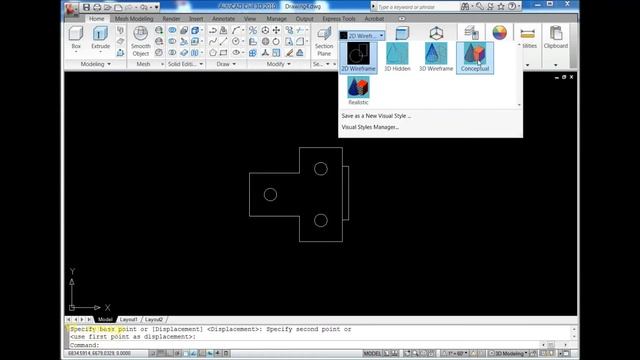The height and width of the screenshot is (360, 640).
Task: Click the Clipboard paste icon
Action: pyautogui.click(x=556, y=33)
